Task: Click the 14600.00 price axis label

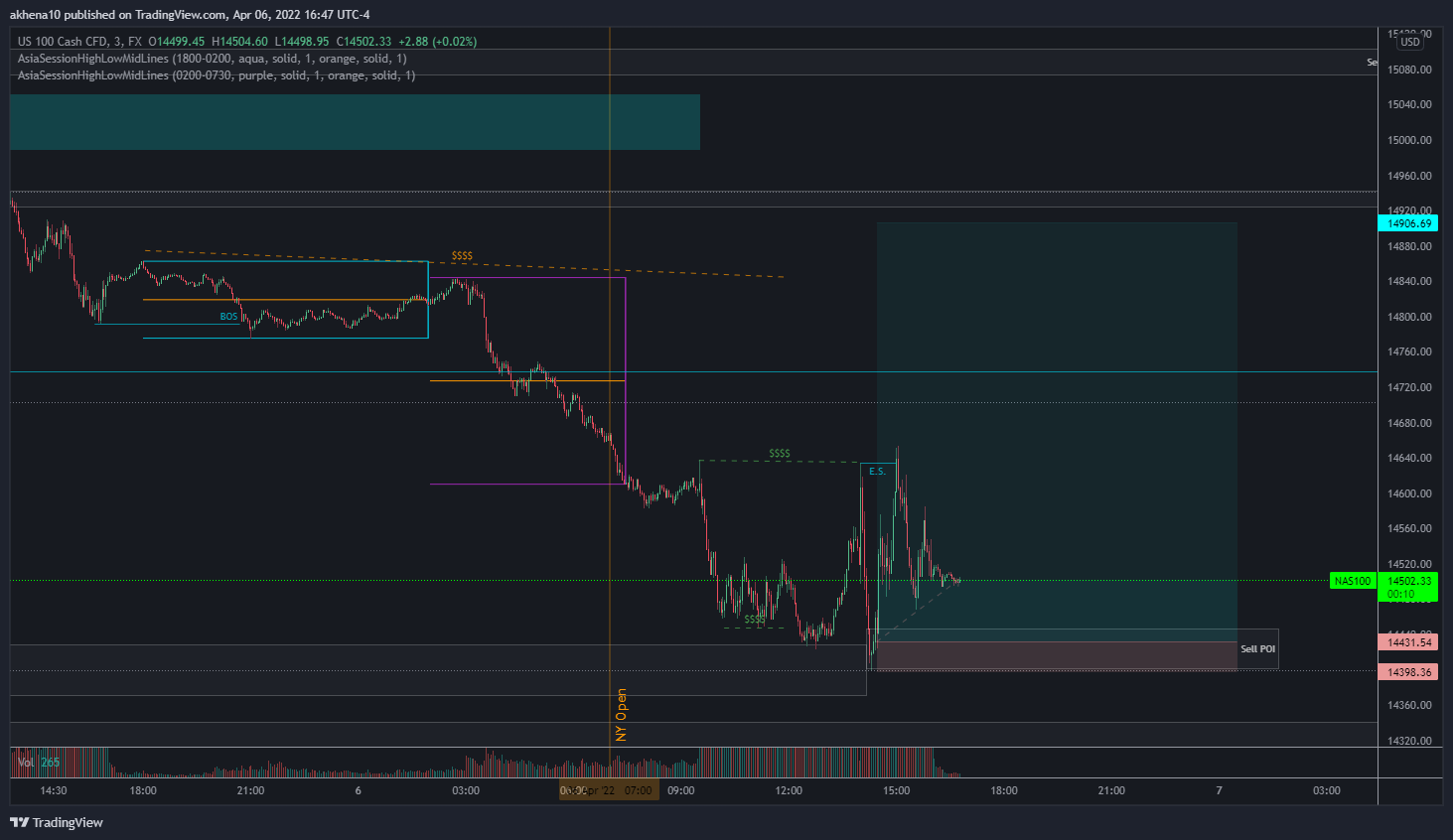Action: [x=1409, y=493]
